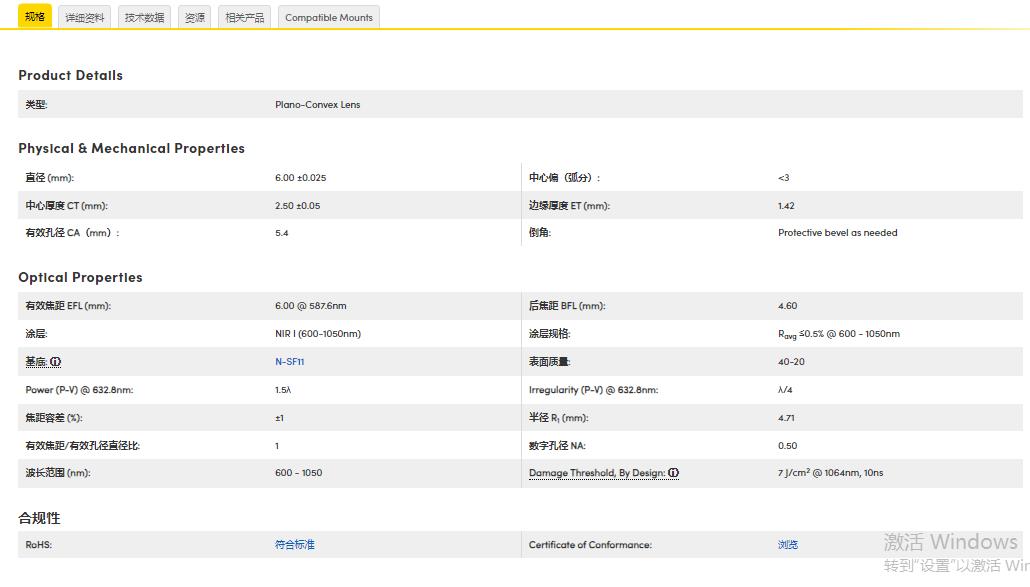Click the Protective bevel as needed text
Image resolution: width=1030 pixels, height=587 pixels.
[x=837, y=233]
